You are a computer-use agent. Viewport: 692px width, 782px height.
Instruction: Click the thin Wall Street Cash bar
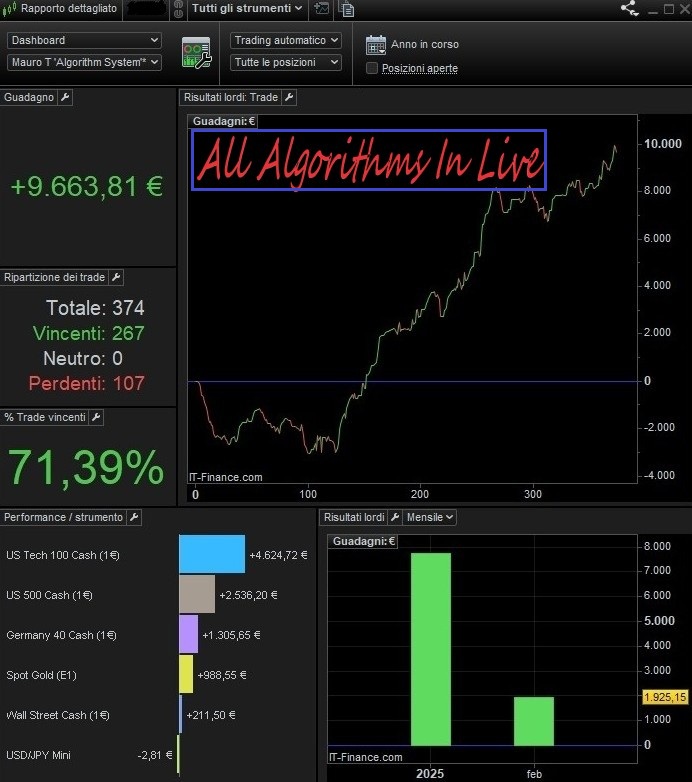[x=180, y=714]
